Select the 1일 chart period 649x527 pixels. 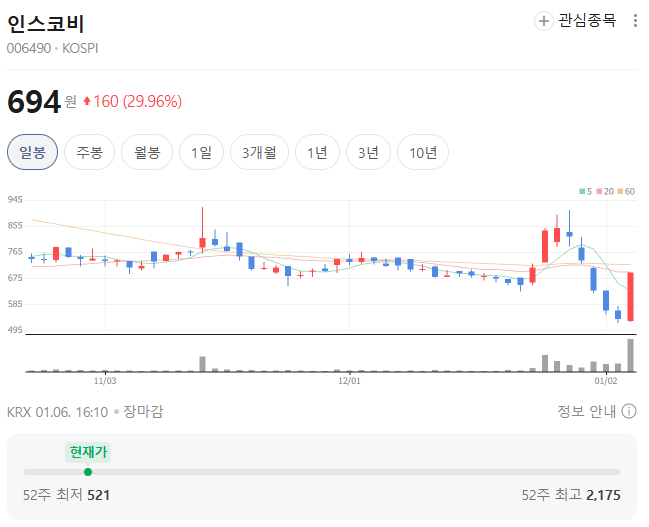pyautogui.click(x=202, y=152)
